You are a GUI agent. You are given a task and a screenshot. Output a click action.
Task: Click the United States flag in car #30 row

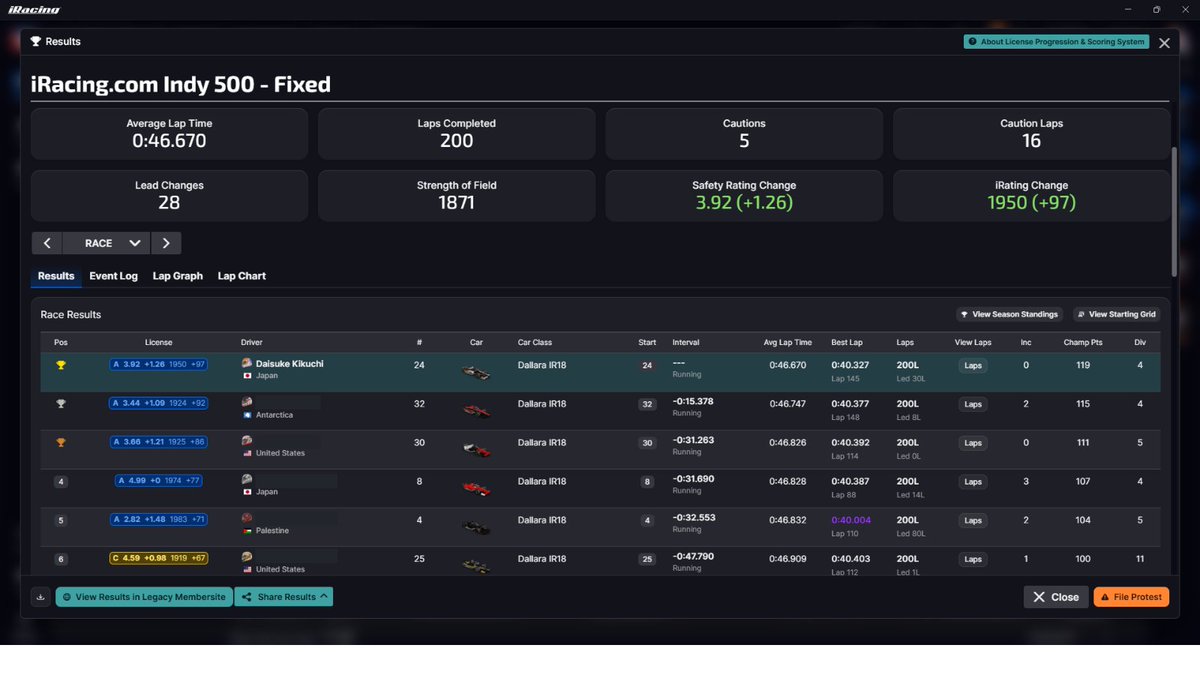tap(247, 453)
